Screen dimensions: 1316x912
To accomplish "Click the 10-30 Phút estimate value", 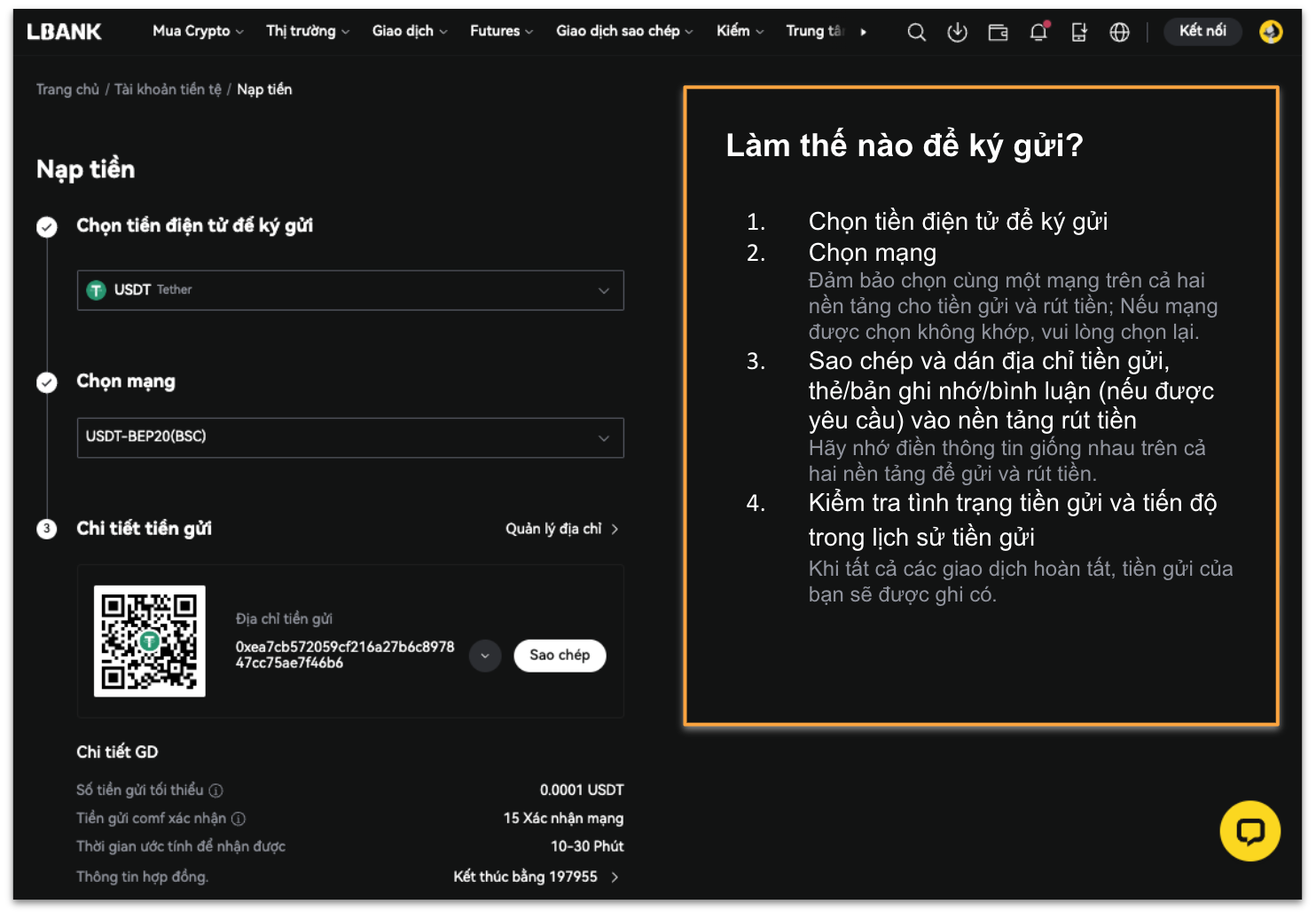I will pos(587,846).
